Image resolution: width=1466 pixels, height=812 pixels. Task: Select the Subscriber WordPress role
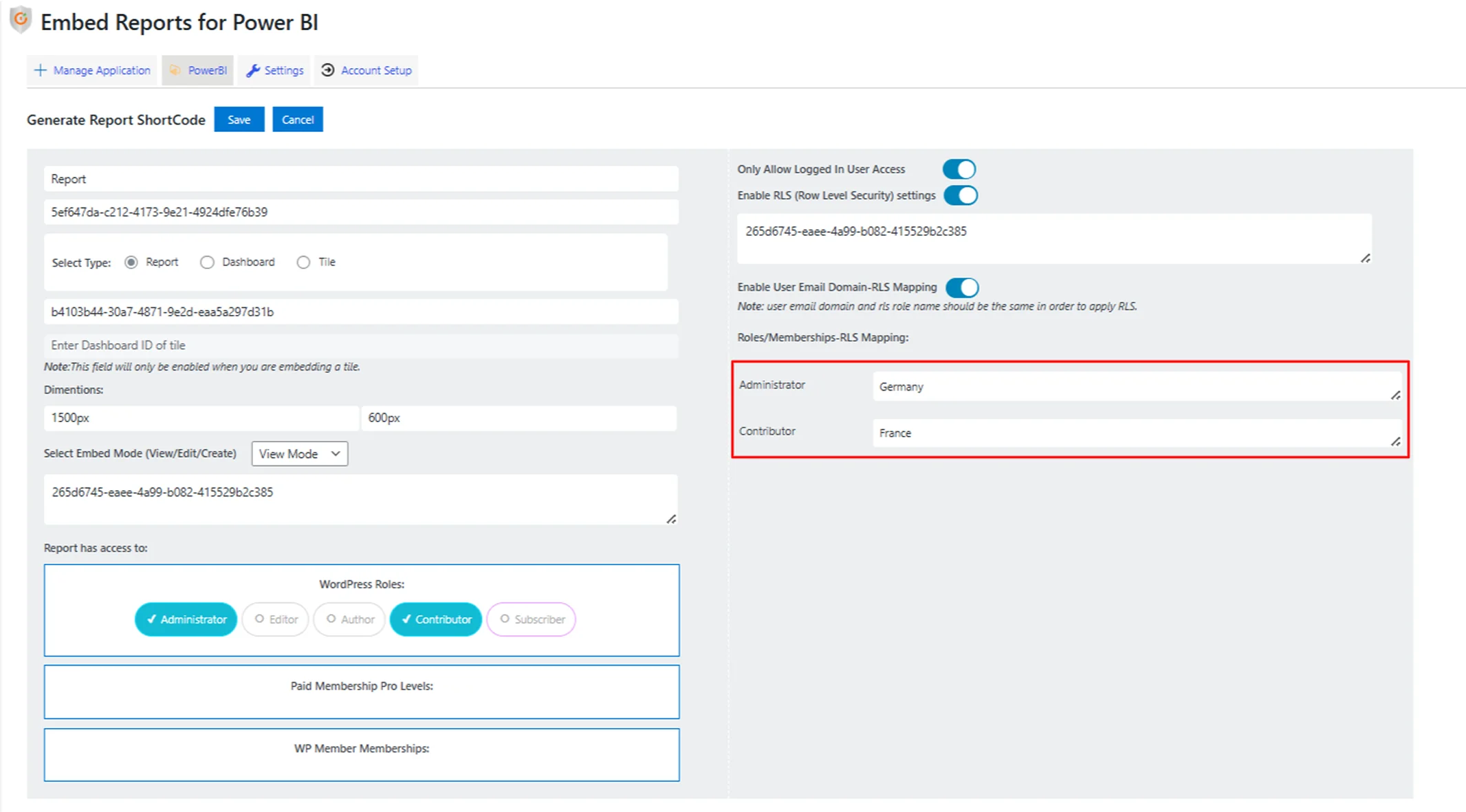[x=532, y=619]
